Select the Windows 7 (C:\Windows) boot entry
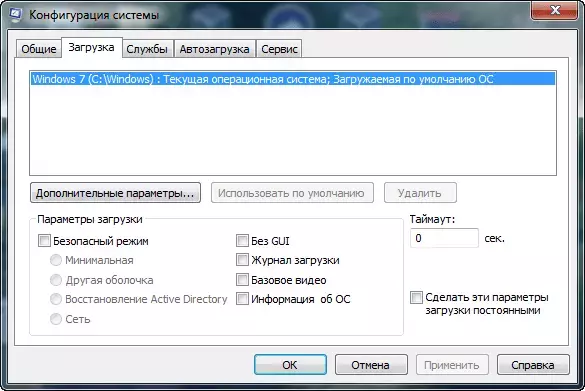 coord(293,79)
